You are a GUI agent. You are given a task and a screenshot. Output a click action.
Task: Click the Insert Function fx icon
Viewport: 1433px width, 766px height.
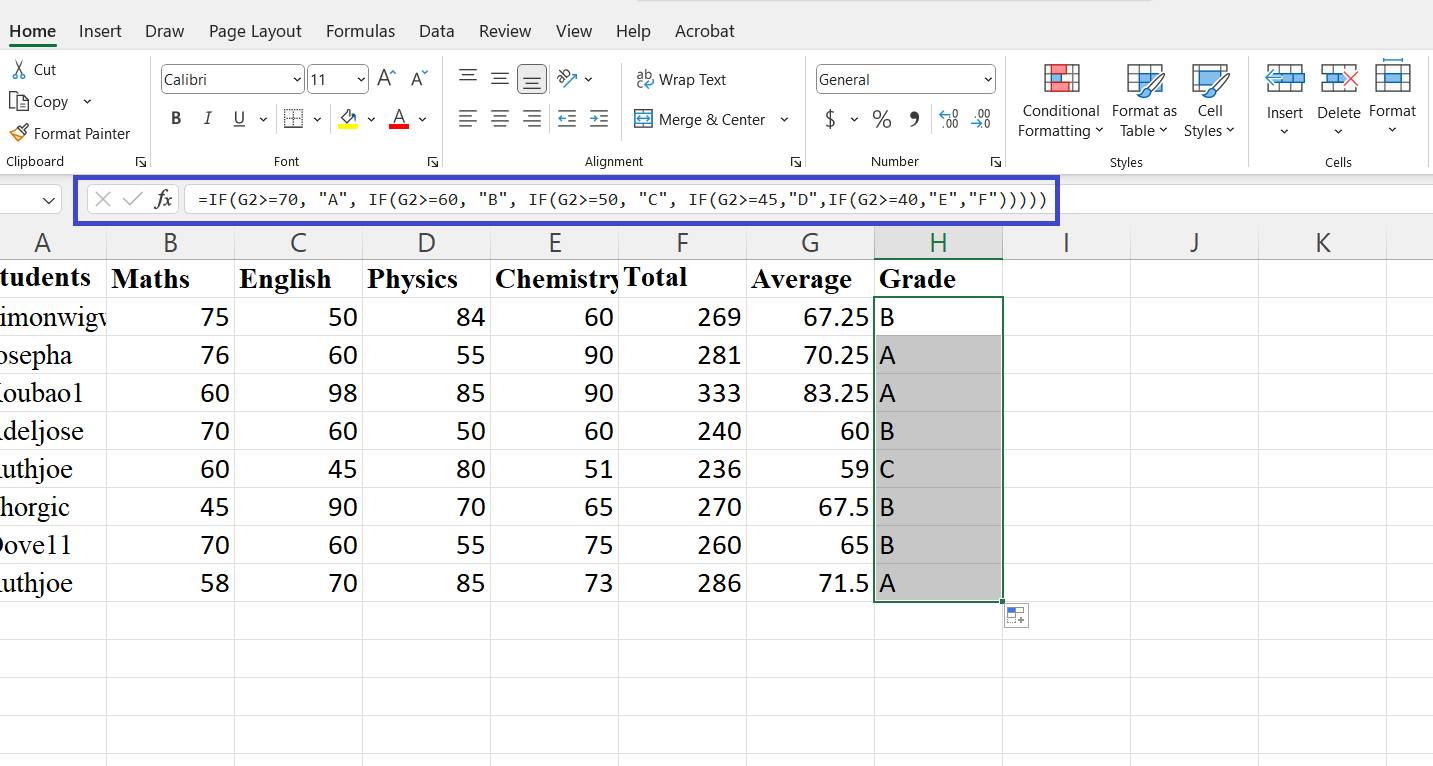[163, 199]
